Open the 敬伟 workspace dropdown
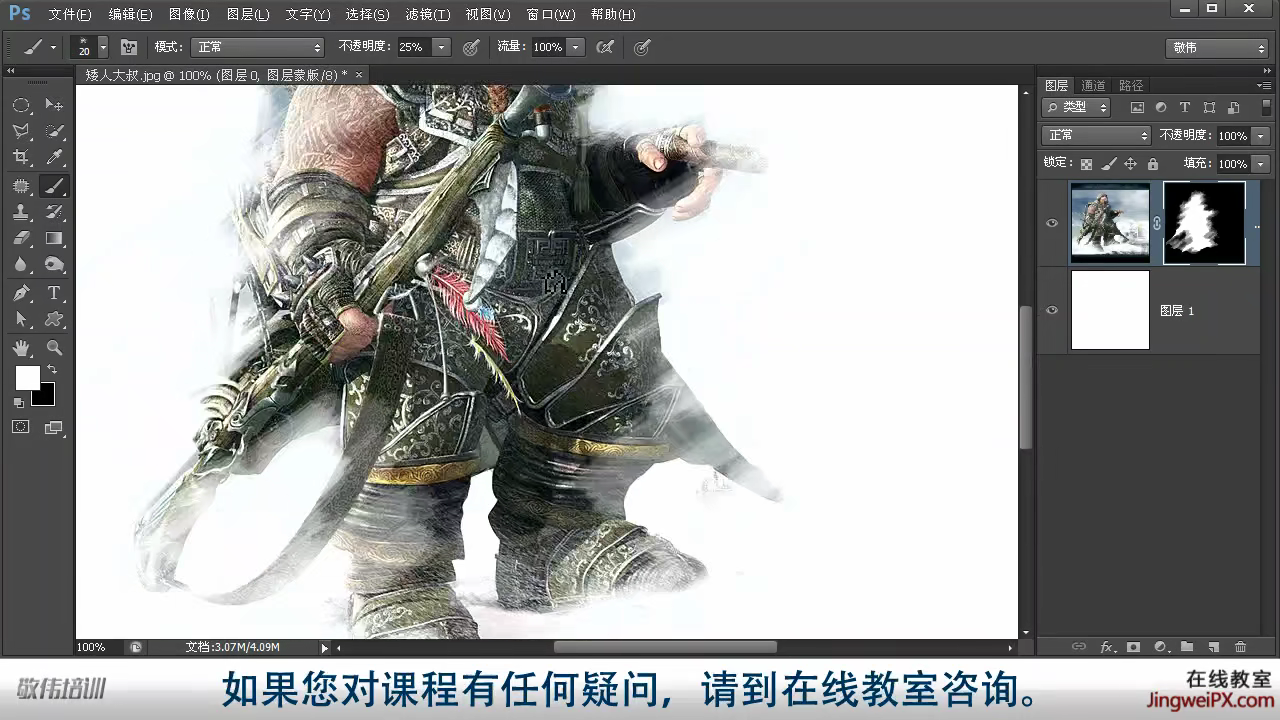Image resolution: width=1280 pixels, height=720 pixels. click(1217, 48)
